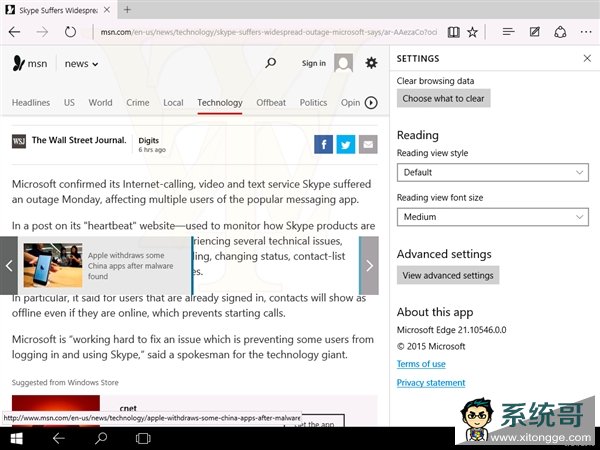Screen dimensions: 600x450
Task: Click View advanced settings button
Action: [x=448, y=275]
